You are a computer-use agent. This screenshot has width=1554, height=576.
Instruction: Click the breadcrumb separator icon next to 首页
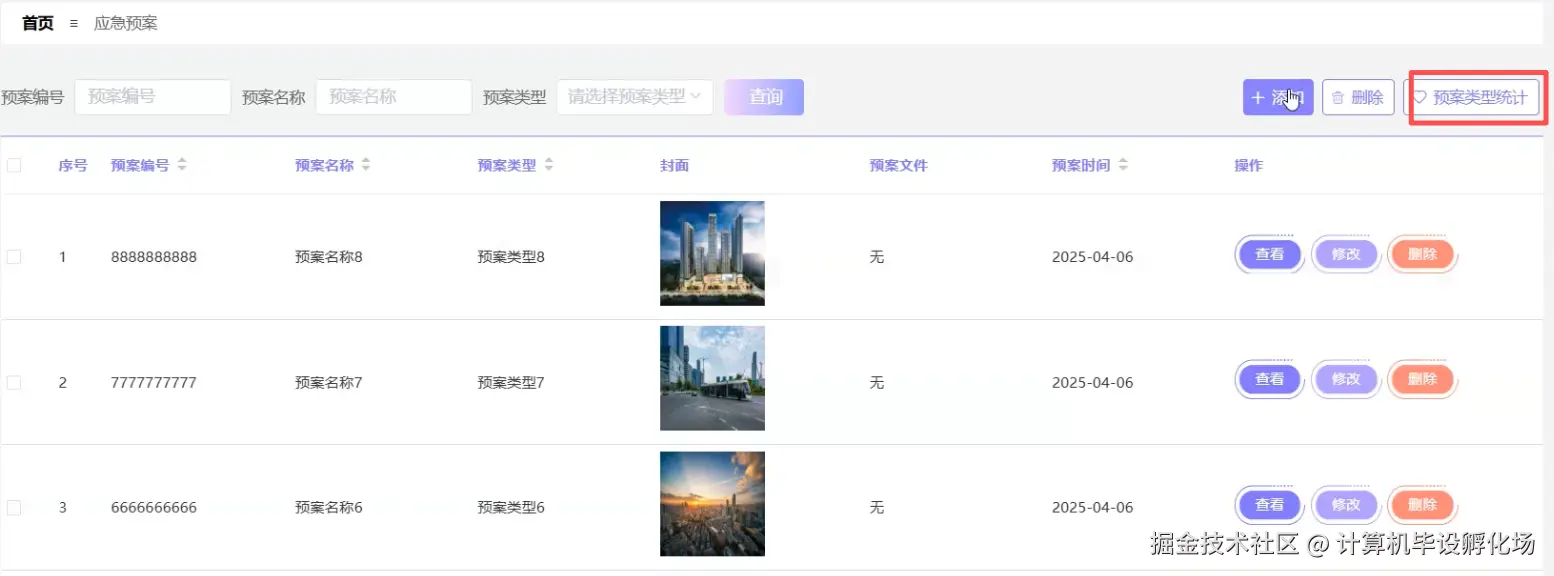click(72, 22)
